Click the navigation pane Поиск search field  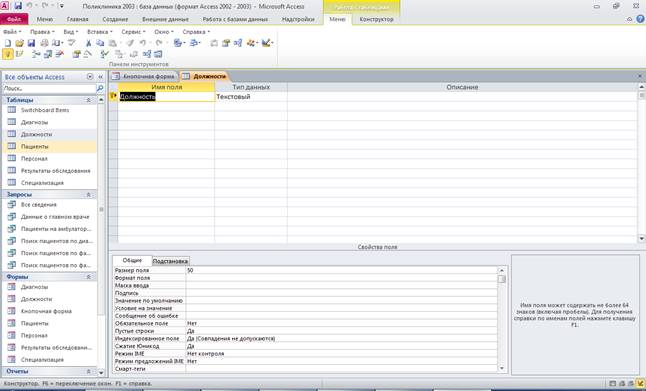(49, 88)
